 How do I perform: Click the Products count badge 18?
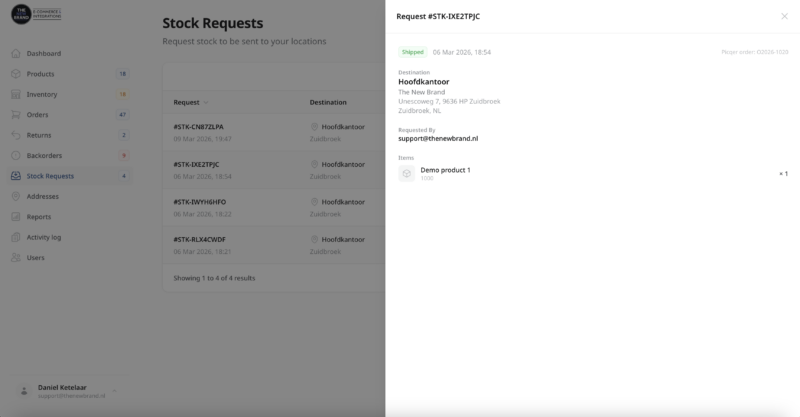pyautogui.click(x=122, y=73)
